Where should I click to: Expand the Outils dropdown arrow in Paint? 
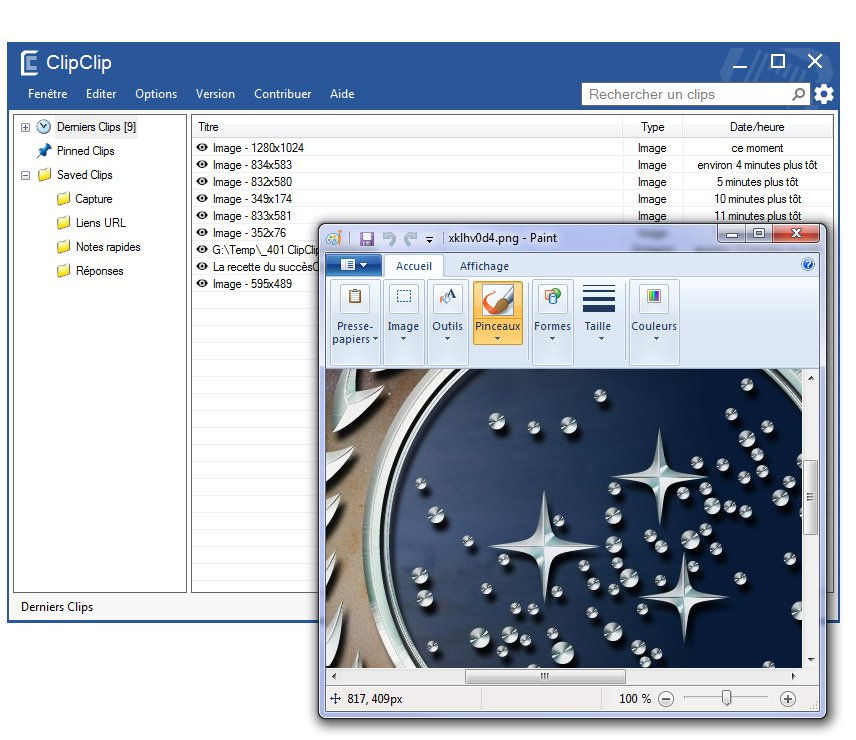click(448, 339)
